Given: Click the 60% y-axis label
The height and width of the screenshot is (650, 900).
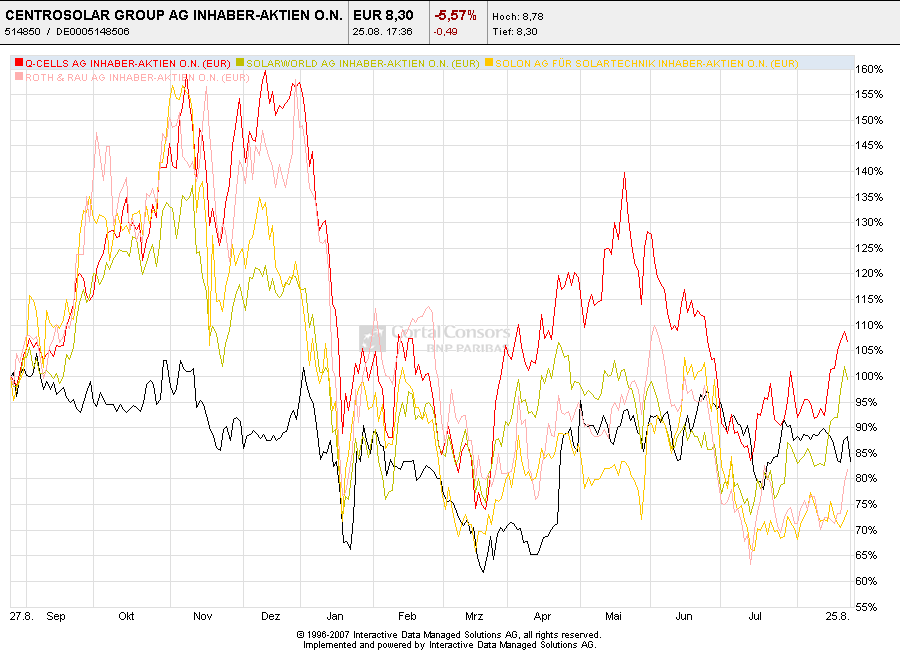Looking at the screenshot, I should (x=866, y=581).
